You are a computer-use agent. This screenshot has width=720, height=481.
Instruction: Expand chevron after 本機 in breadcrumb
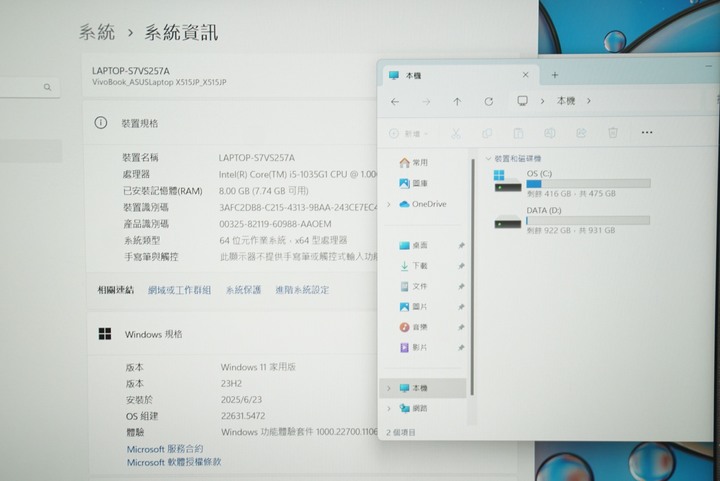[x=589, y=101]
